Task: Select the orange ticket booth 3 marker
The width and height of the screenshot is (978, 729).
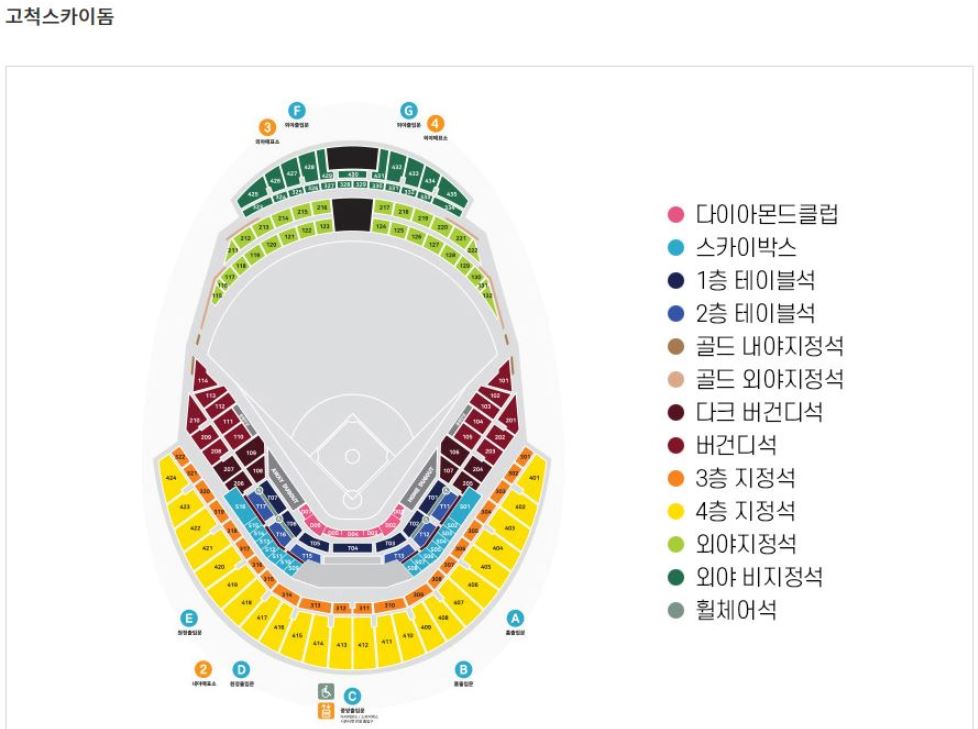Action: 268,127
